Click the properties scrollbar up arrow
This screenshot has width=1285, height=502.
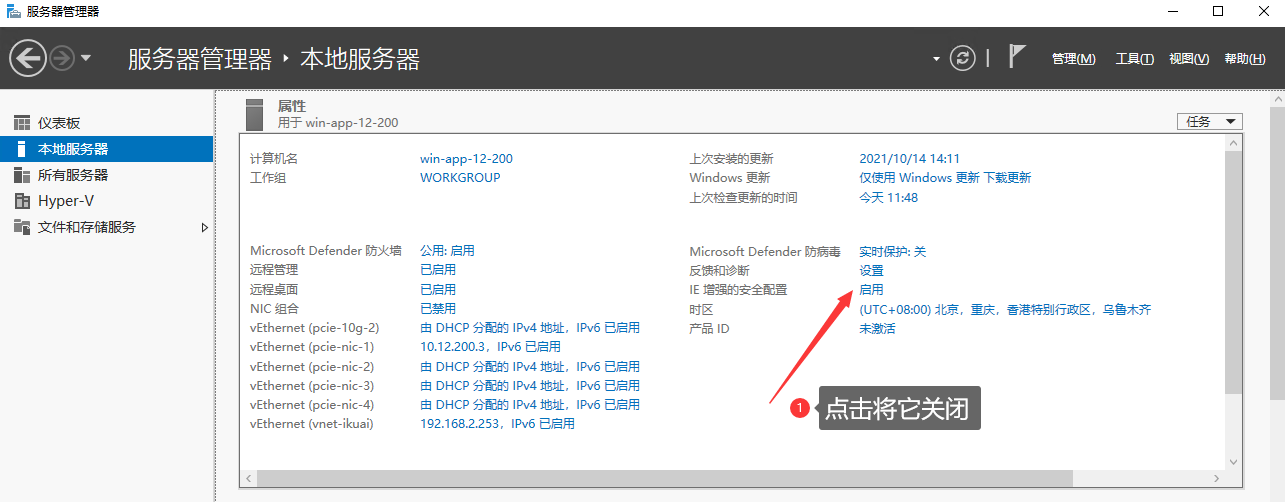(1233, 144)
